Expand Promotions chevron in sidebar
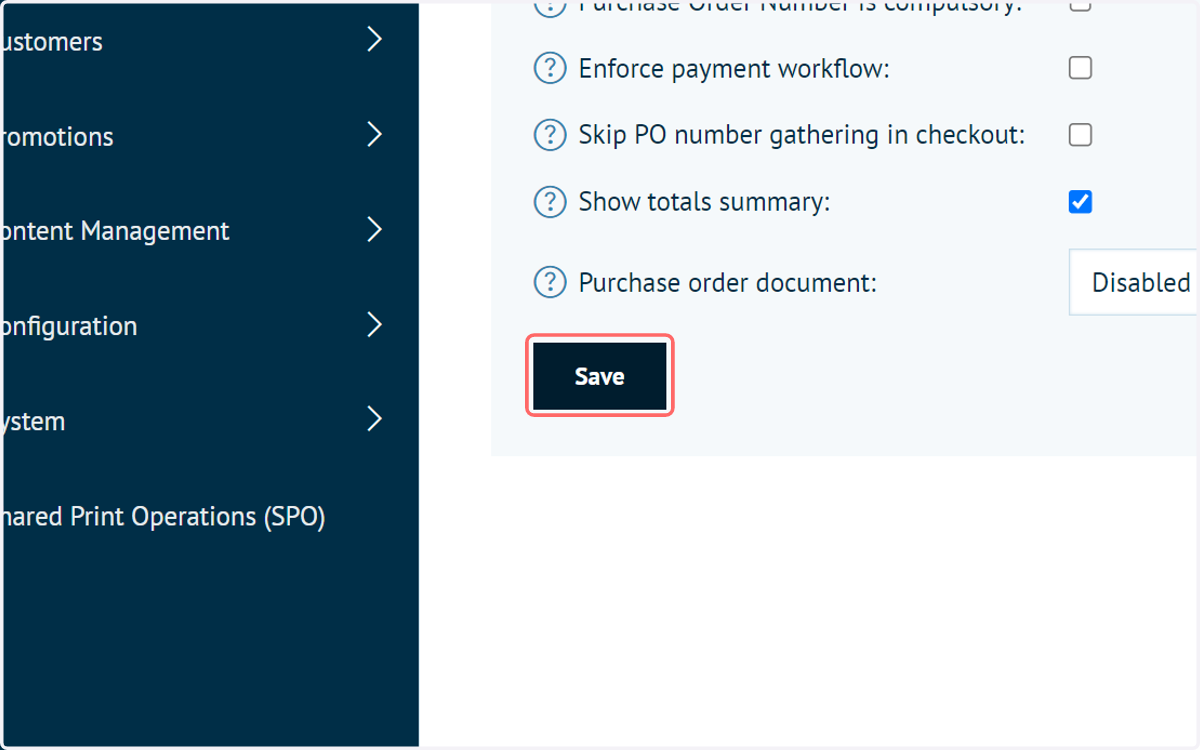 [x=375, y=135]
